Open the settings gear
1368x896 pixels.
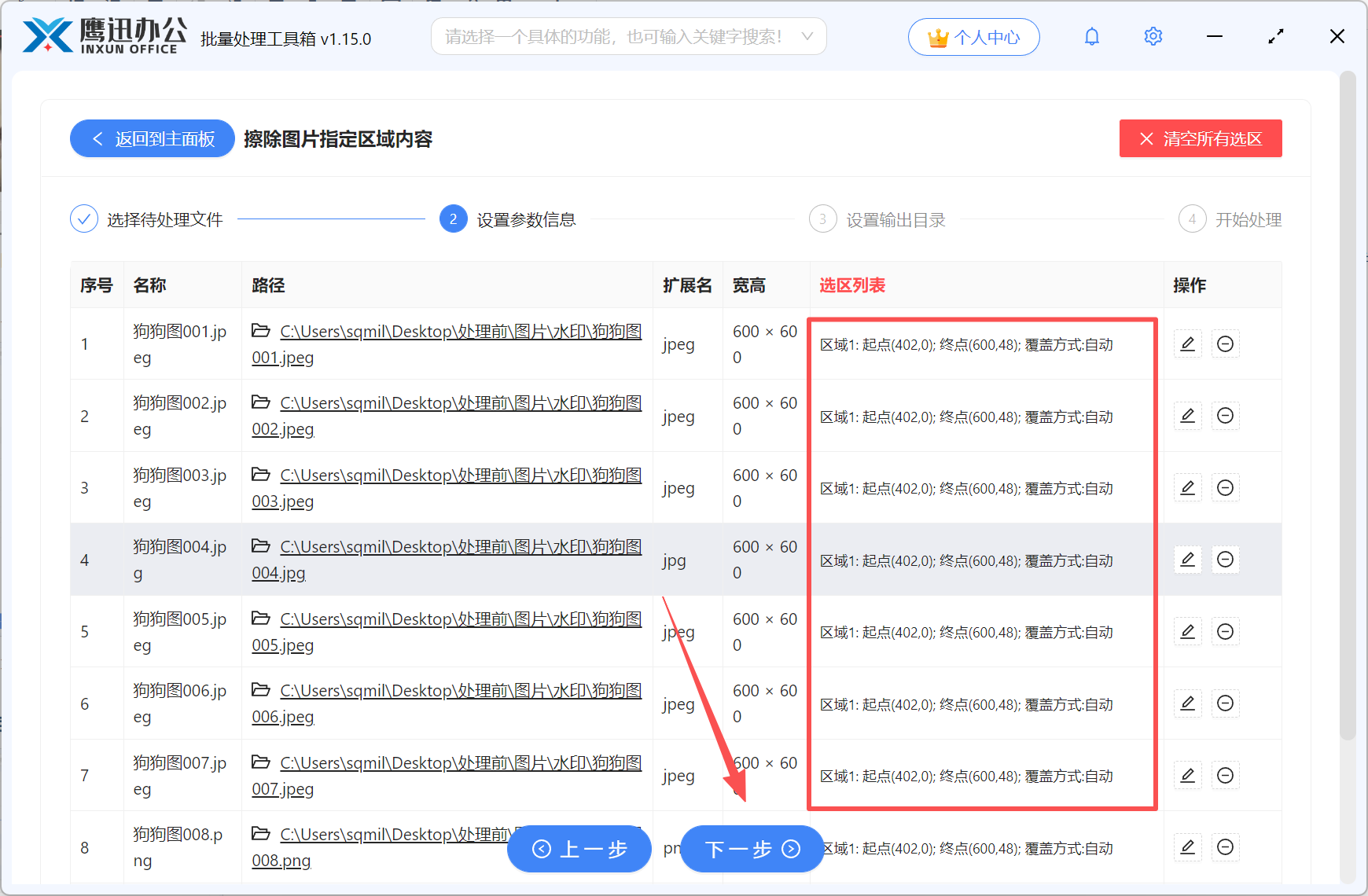point(1153,36)
